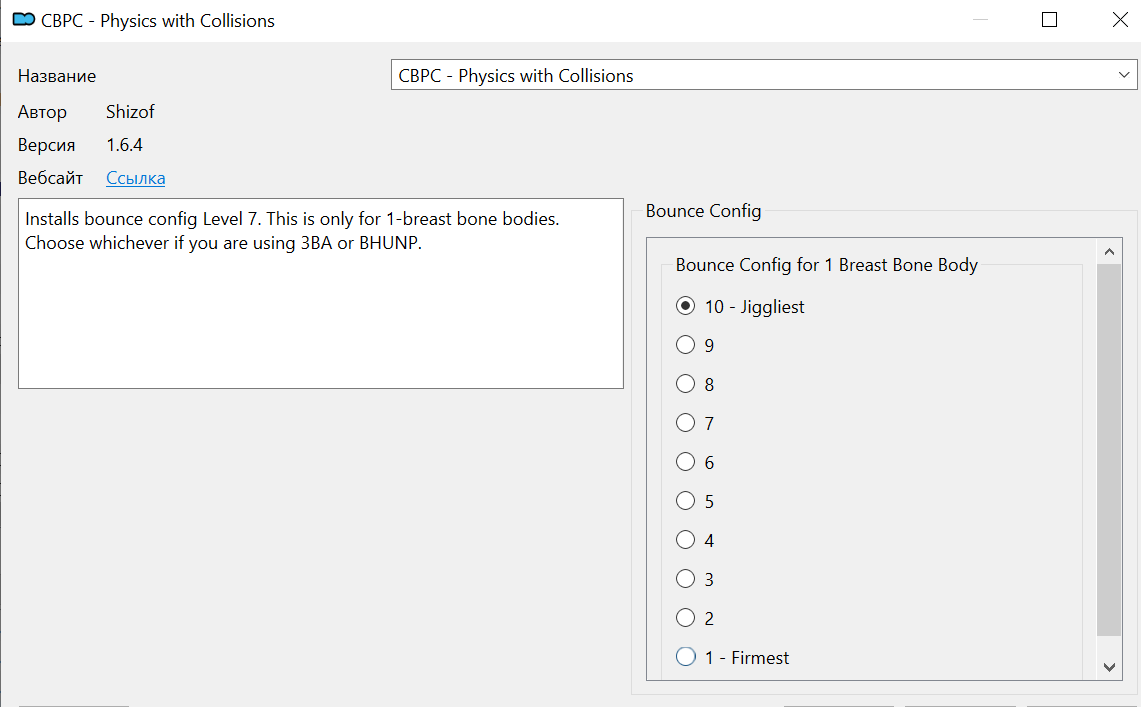Click the CBPC app icon in title bar
This screenshot has width=1141, height=707.
23,20
